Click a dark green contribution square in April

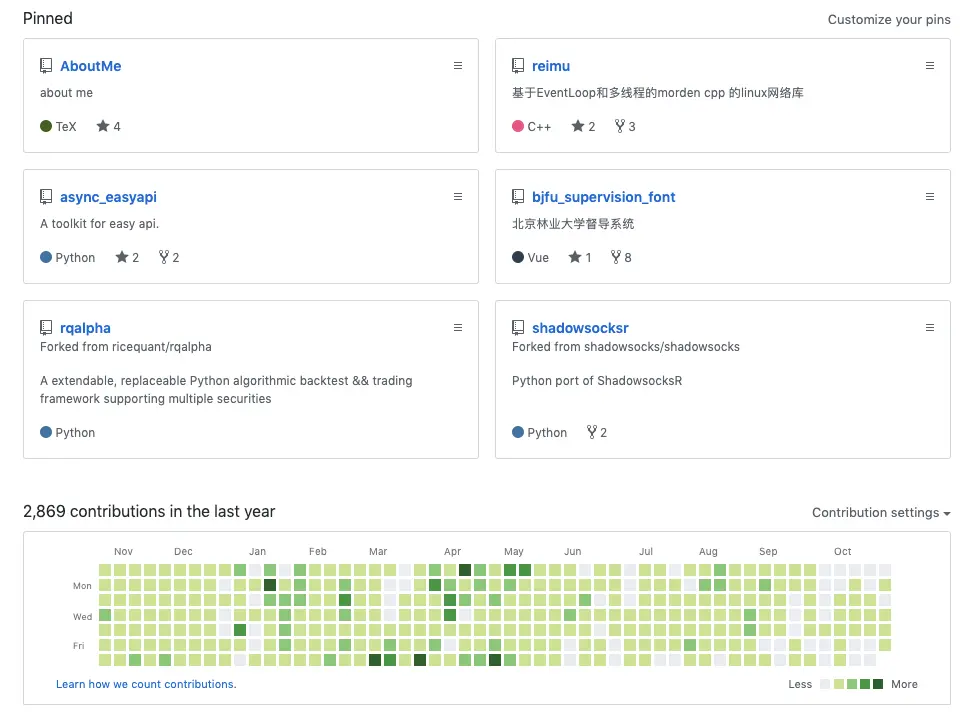pyautogui.click(x=464, y=570)
